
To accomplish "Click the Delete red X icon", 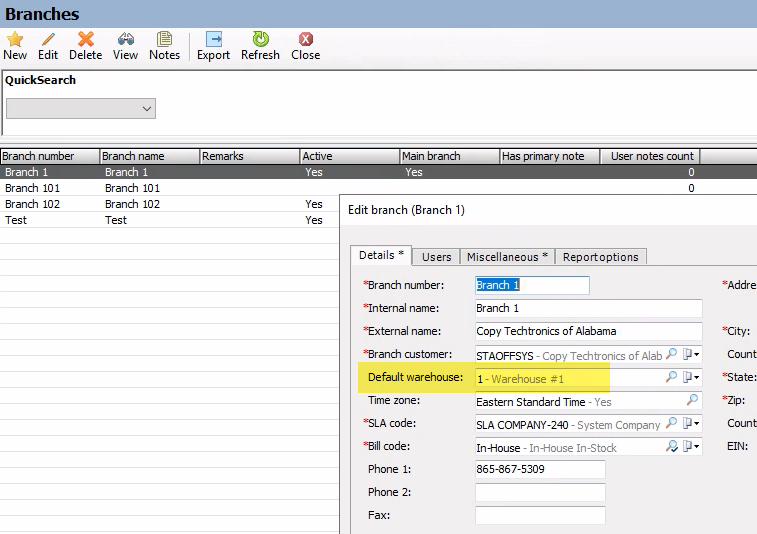I will (x=85, y=39).
